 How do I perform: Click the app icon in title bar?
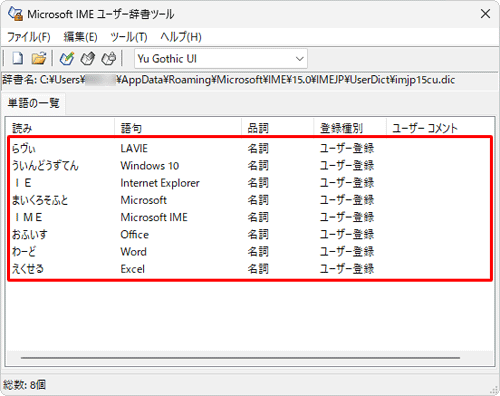pyautogui.click(x=15, y=14)
